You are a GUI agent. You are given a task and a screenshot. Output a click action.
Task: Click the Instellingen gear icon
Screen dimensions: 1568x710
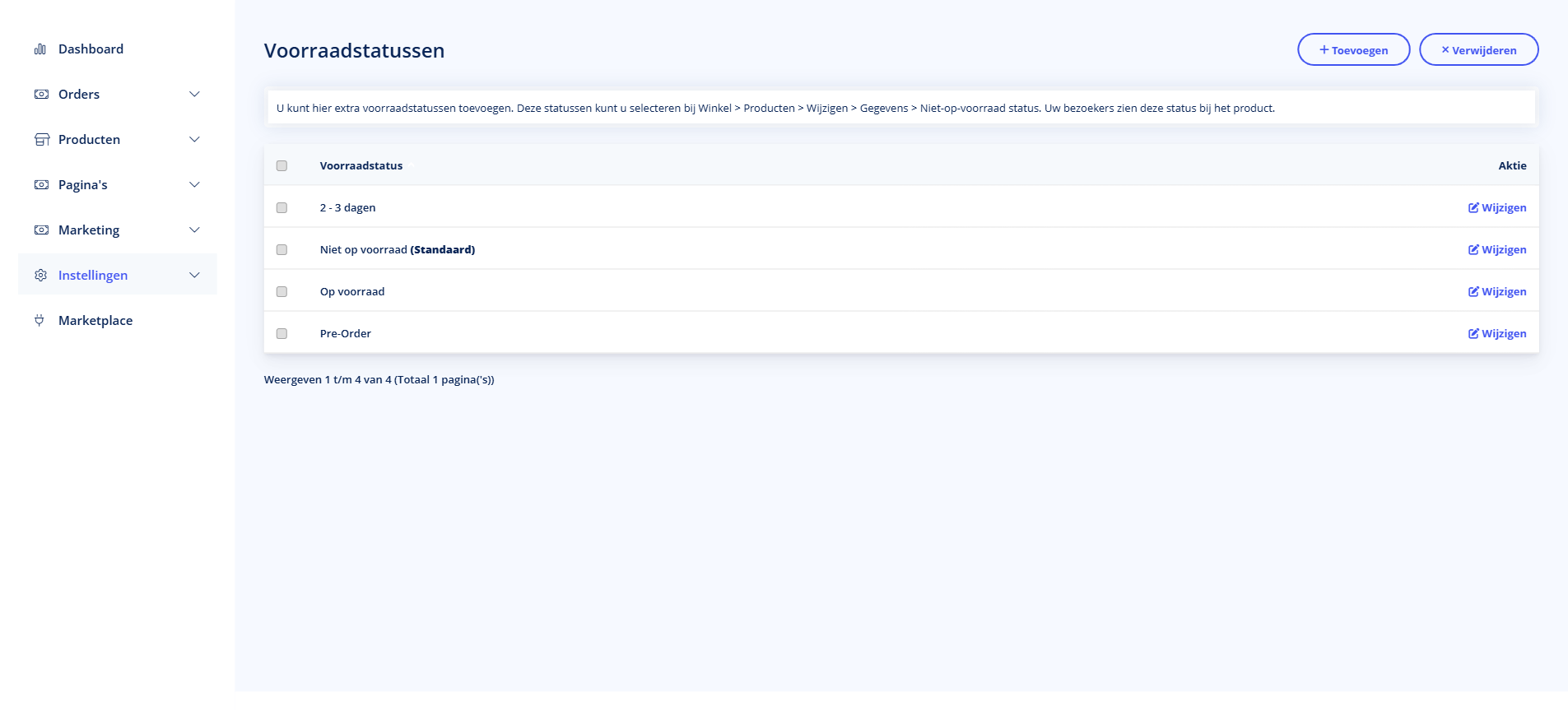click(x=41, y=276)
